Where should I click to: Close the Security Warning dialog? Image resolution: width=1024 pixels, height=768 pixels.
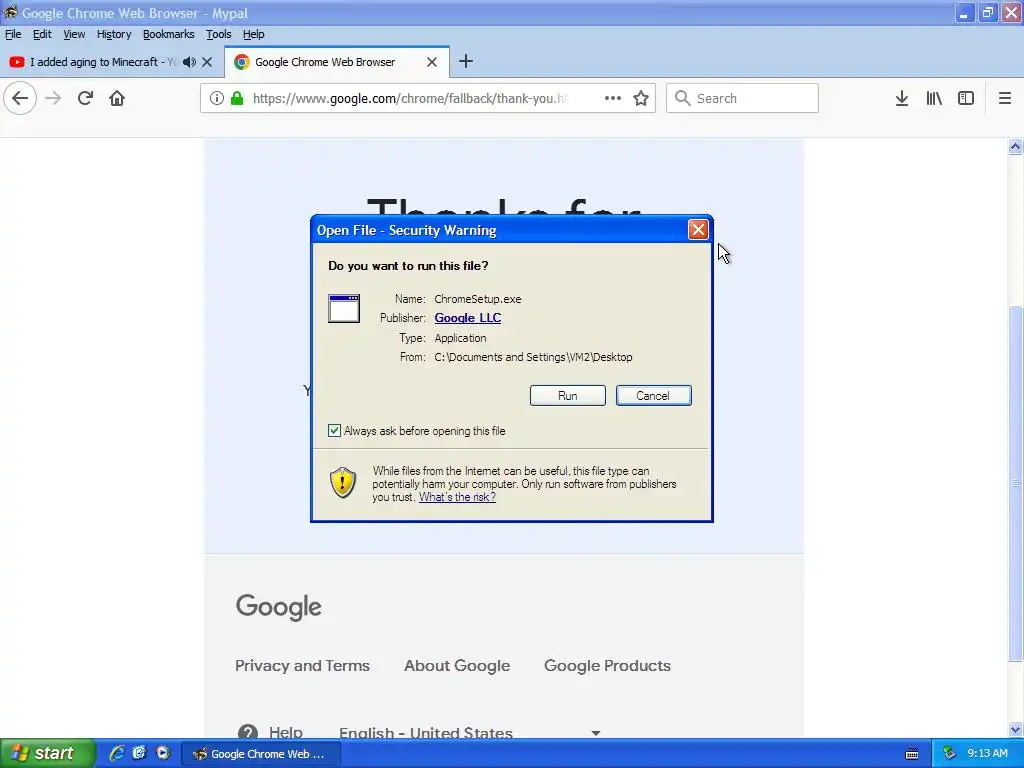click(x=698, y=230)
